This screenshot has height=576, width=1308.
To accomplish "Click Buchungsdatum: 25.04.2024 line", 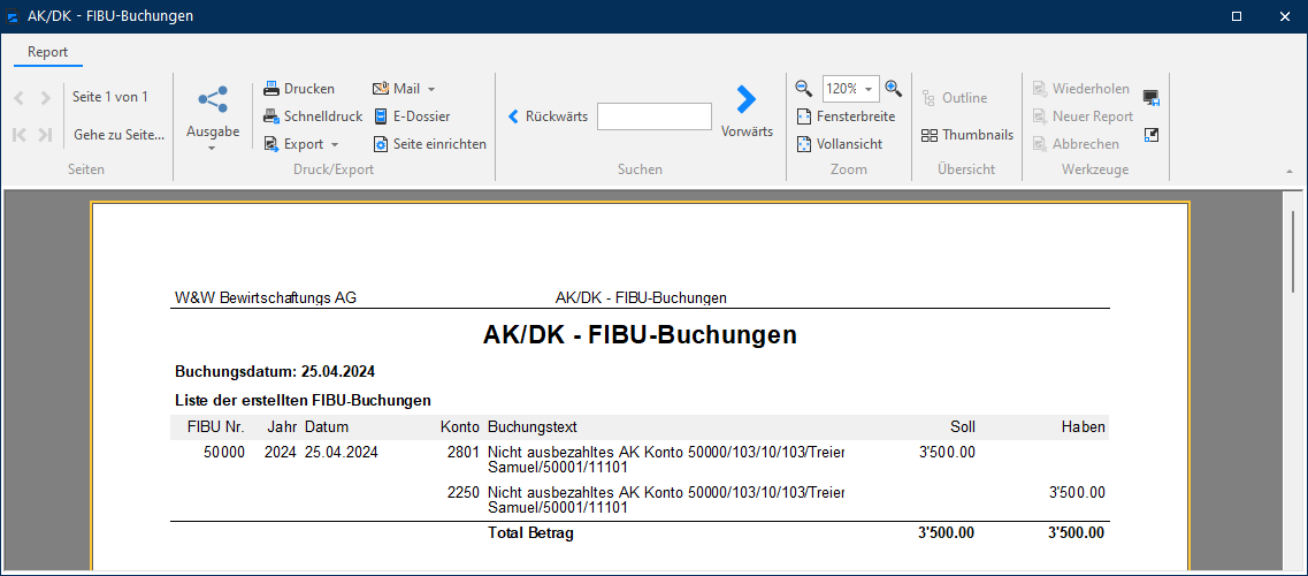I will pyautogui.click(x=275, y=372).
